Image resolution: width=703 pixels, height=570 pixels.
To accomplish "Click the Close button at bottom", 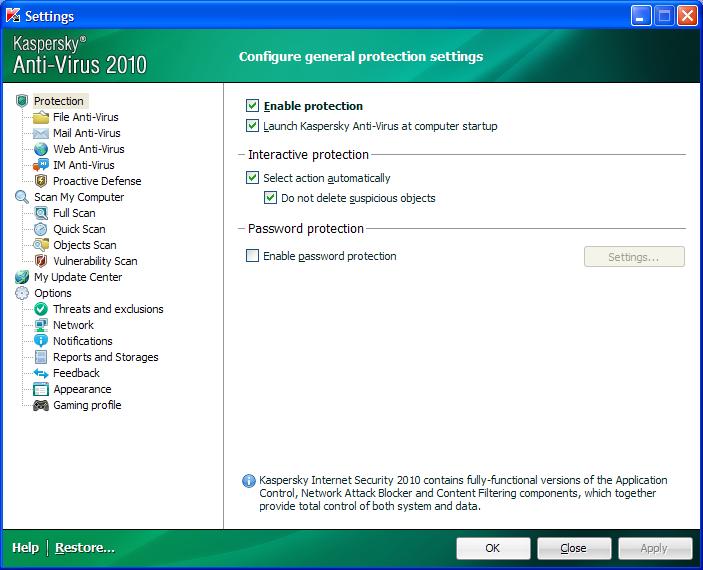I will [x=574, y=548].
